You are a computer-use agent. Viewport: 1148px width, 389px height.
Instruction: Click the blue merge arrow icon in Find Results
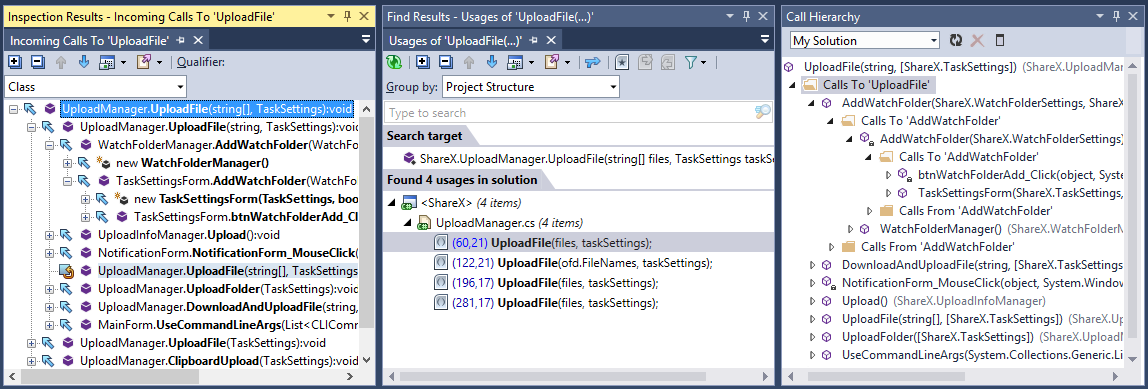[592, 62]
